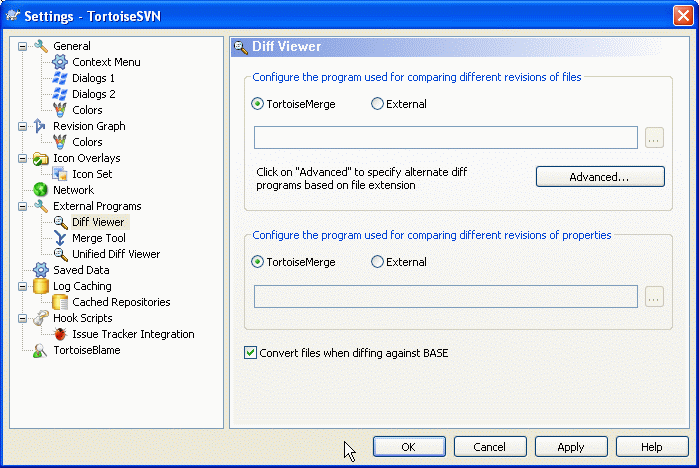Click the Context Menu gear icon
699x468 pixels.
[x=60, y=62]
